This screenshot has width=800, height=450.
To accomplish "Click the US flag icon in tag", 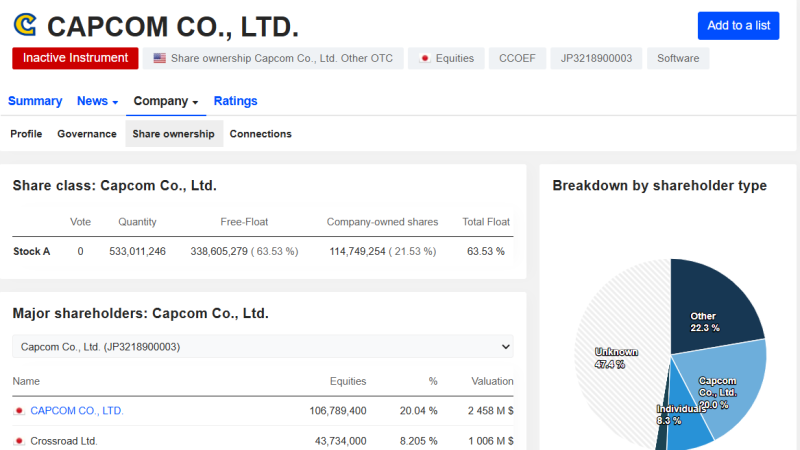I will [160, 58].
